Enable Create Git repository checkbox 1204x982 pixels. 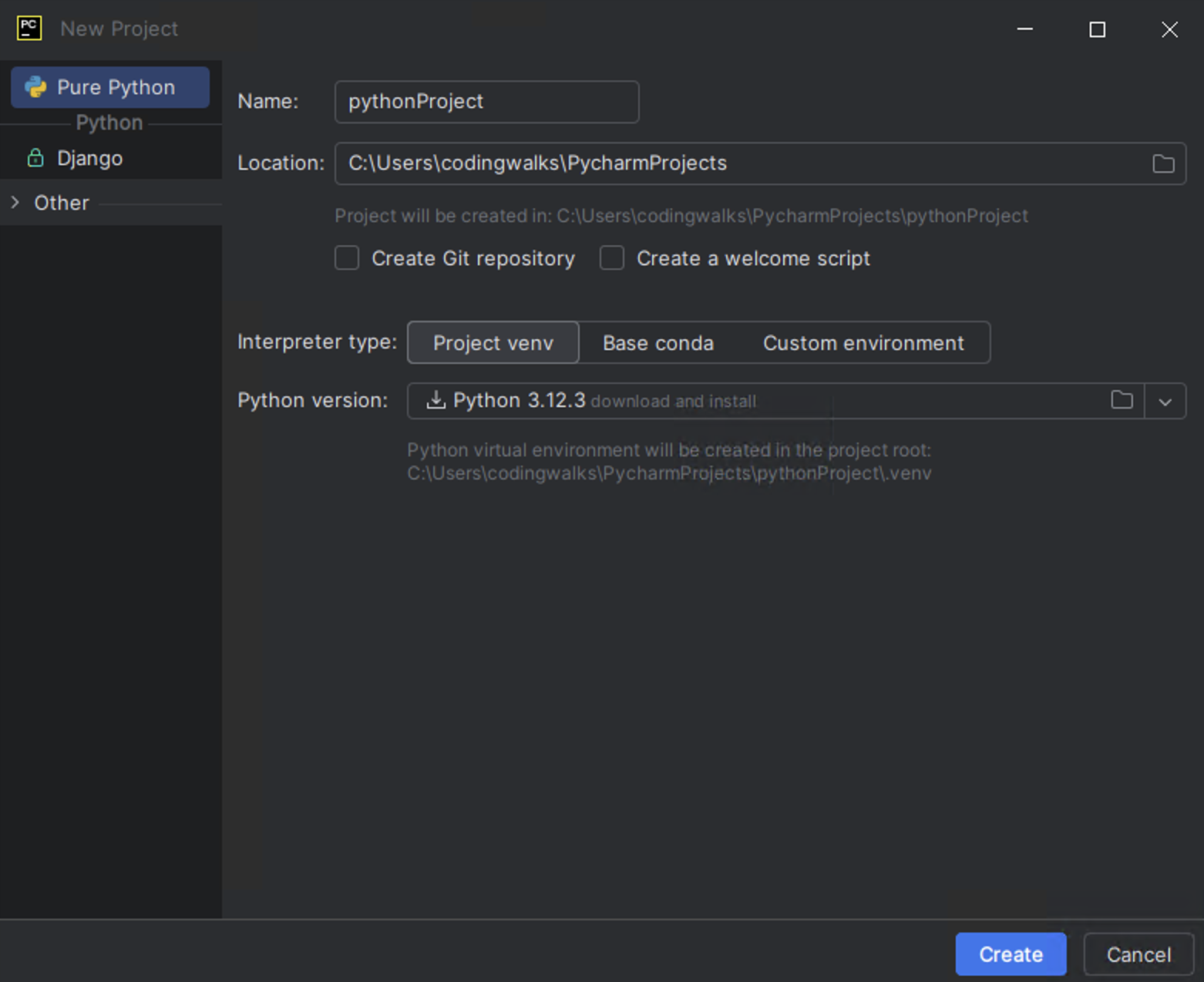[347, 258]
